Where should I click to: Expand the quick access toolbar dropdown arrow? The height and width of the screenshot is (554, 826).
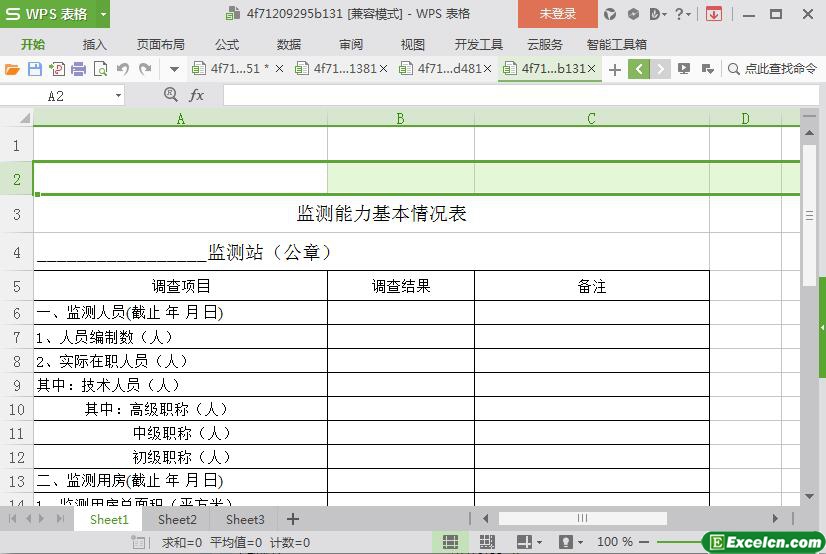coord(174,69)
